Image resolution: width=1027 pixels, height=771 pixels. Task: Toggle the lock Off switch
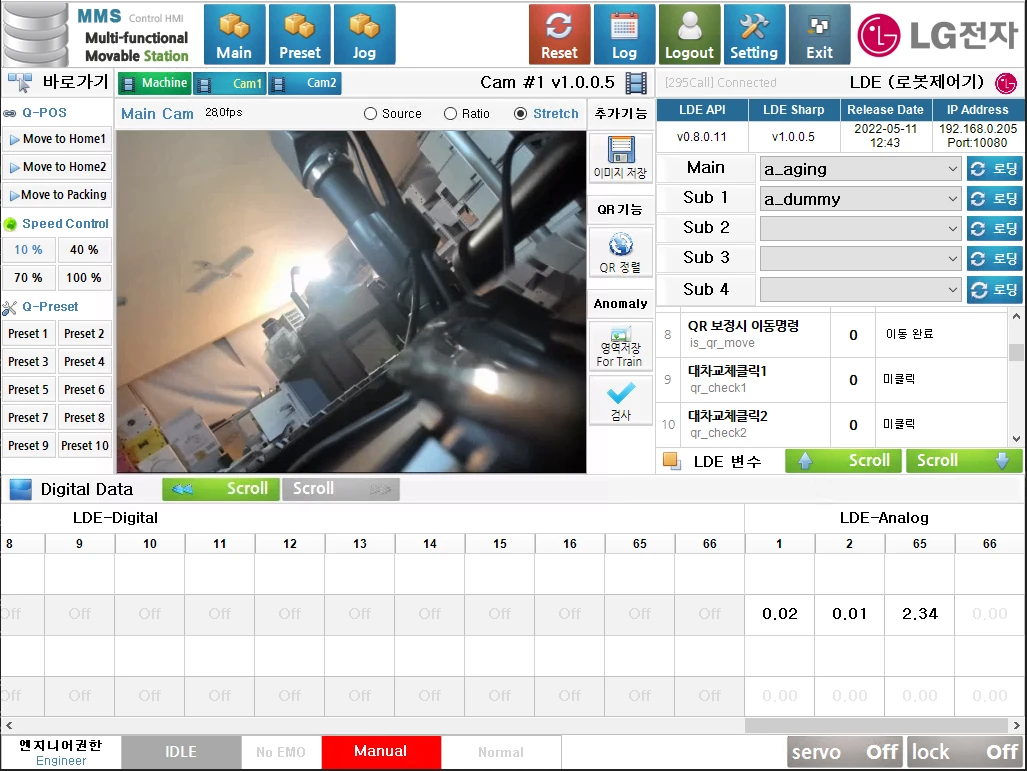[x=964, y=752]
